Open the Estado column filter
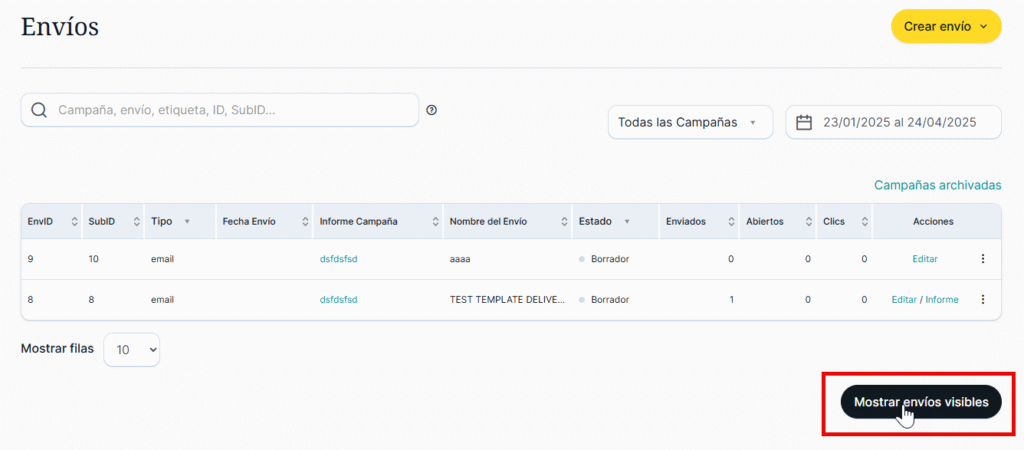The width and height of the screenshot is (1024, 450). (x=627, y=221)
